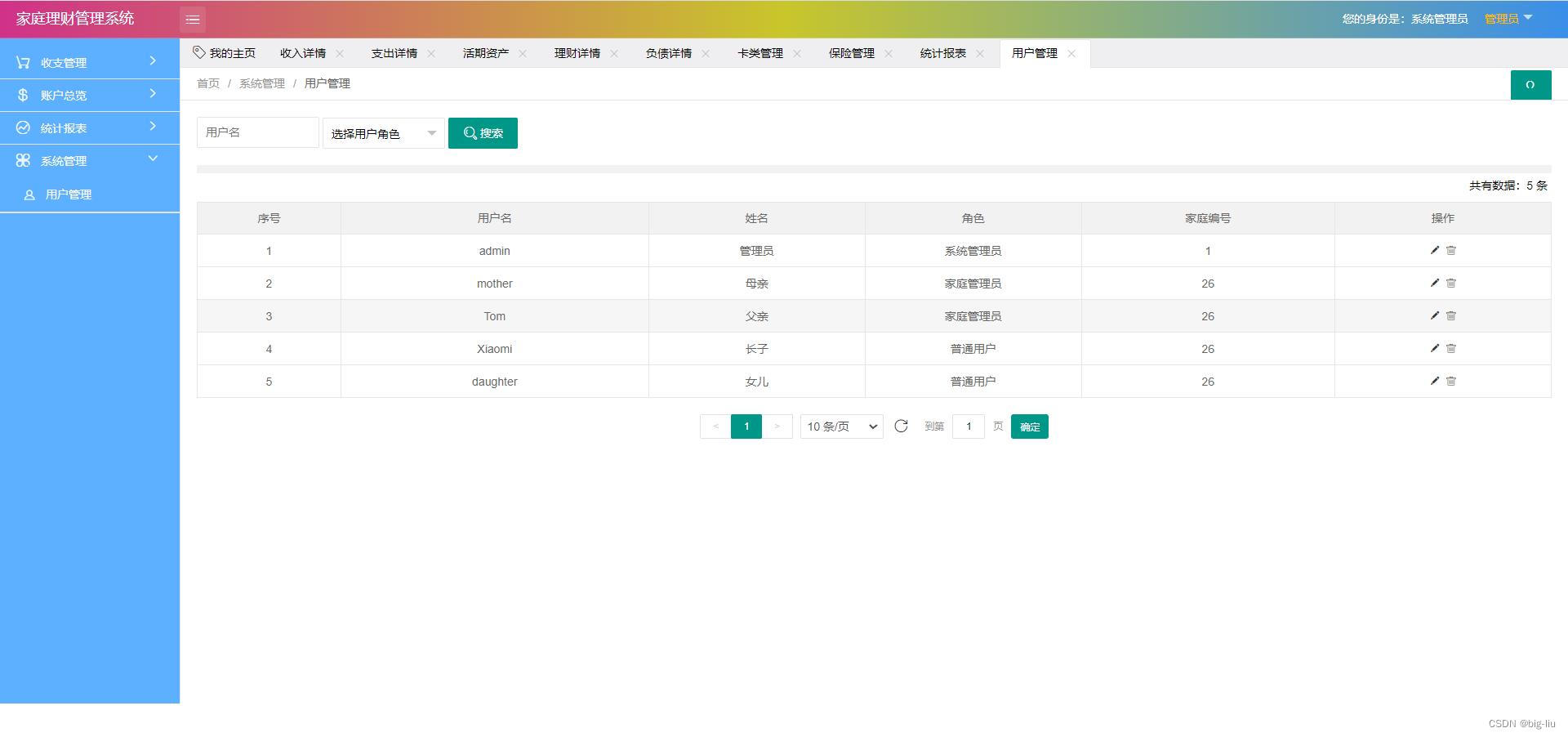Edit the Tom user row
Viewport: 1568px width, 737px height.
pyautogui.click(x=1434, y=315)
